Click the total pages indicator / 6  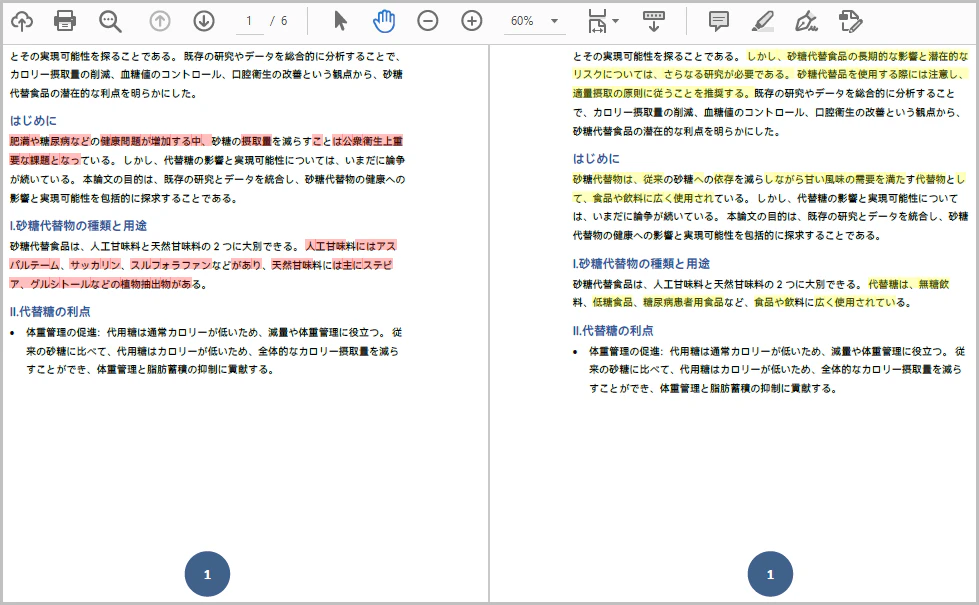coord(278,21)
